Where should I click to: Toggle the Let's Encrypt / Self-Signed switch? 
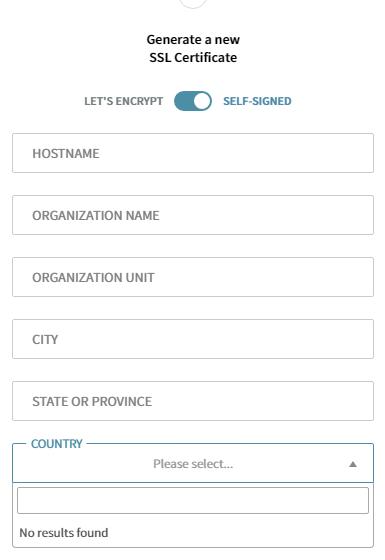click(x=193, y=101)
